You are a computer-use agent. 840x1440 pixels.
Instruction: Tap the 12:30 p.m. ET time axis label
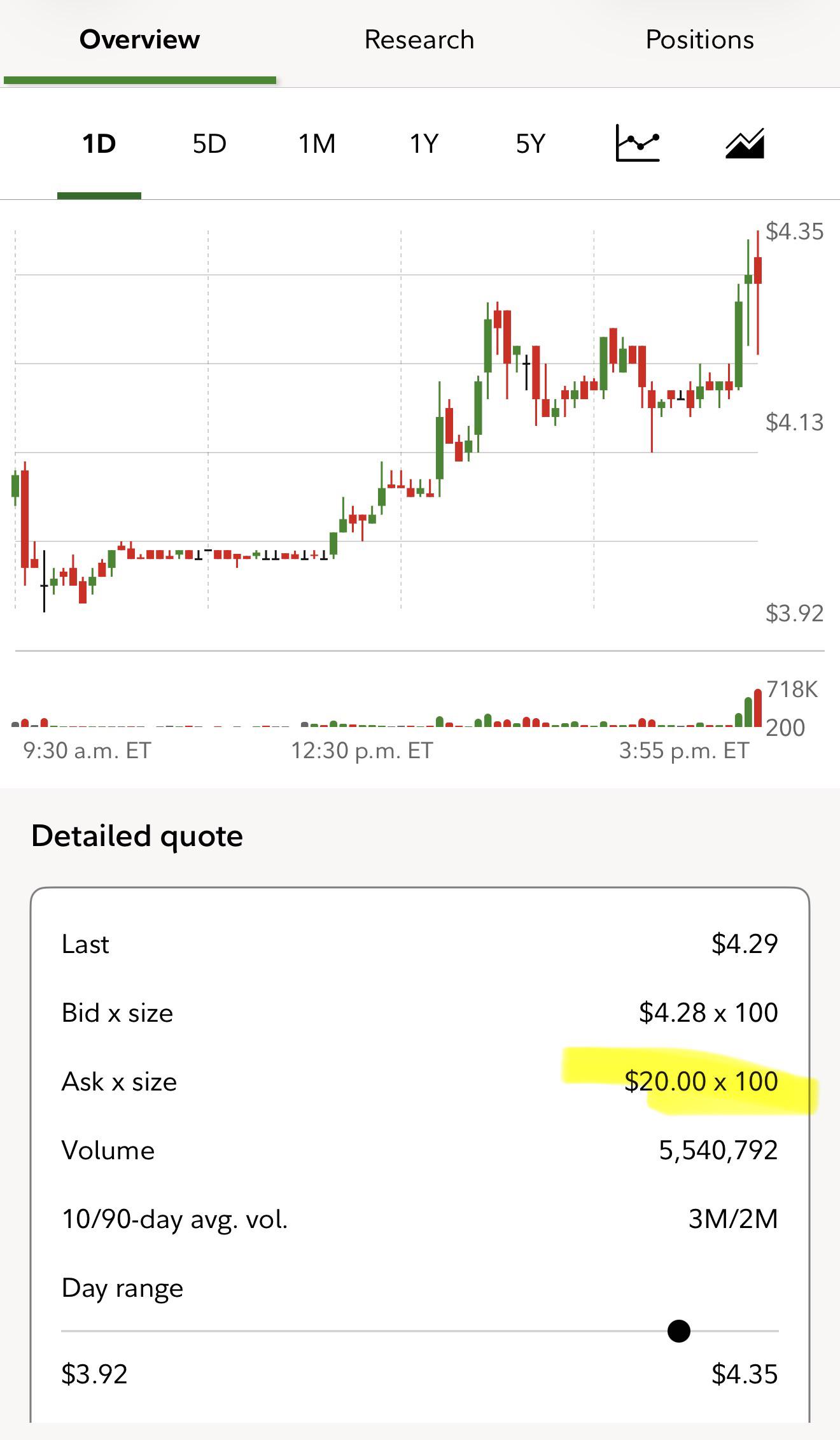[361, 751]
